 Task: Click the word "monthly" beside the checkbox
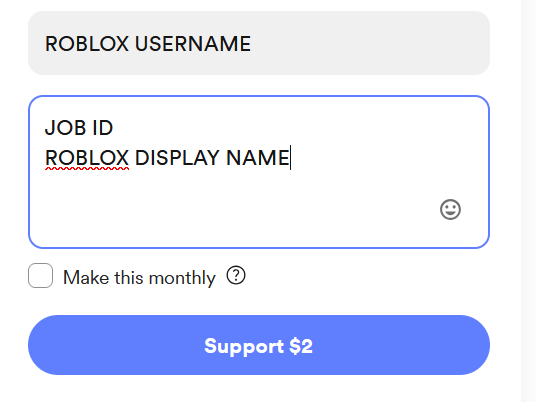point(183,278)
